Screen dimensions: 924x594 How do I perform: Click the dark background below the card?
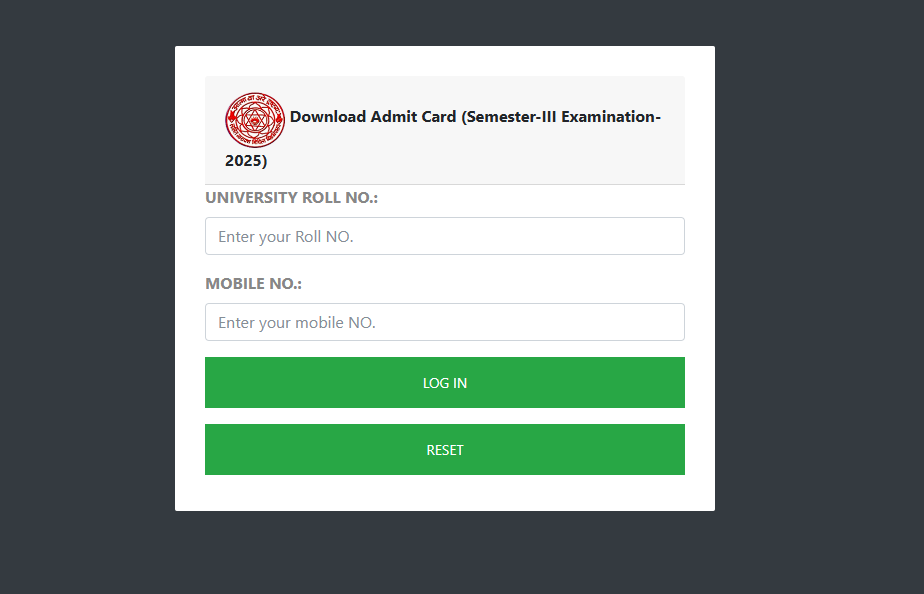tap(444, 555)
